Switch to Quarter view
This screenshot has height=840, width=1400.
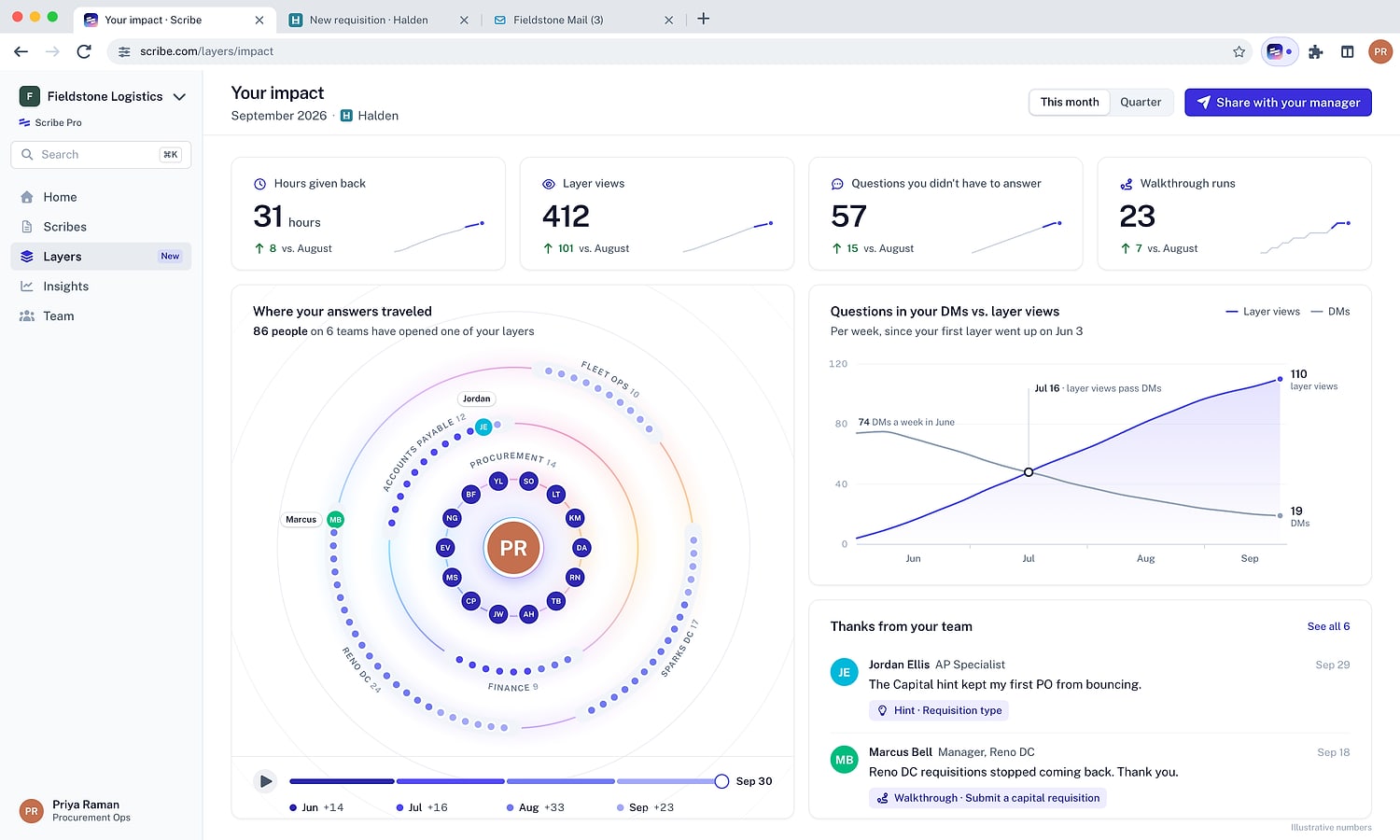pyautogui.click(x=1141, y=102)
